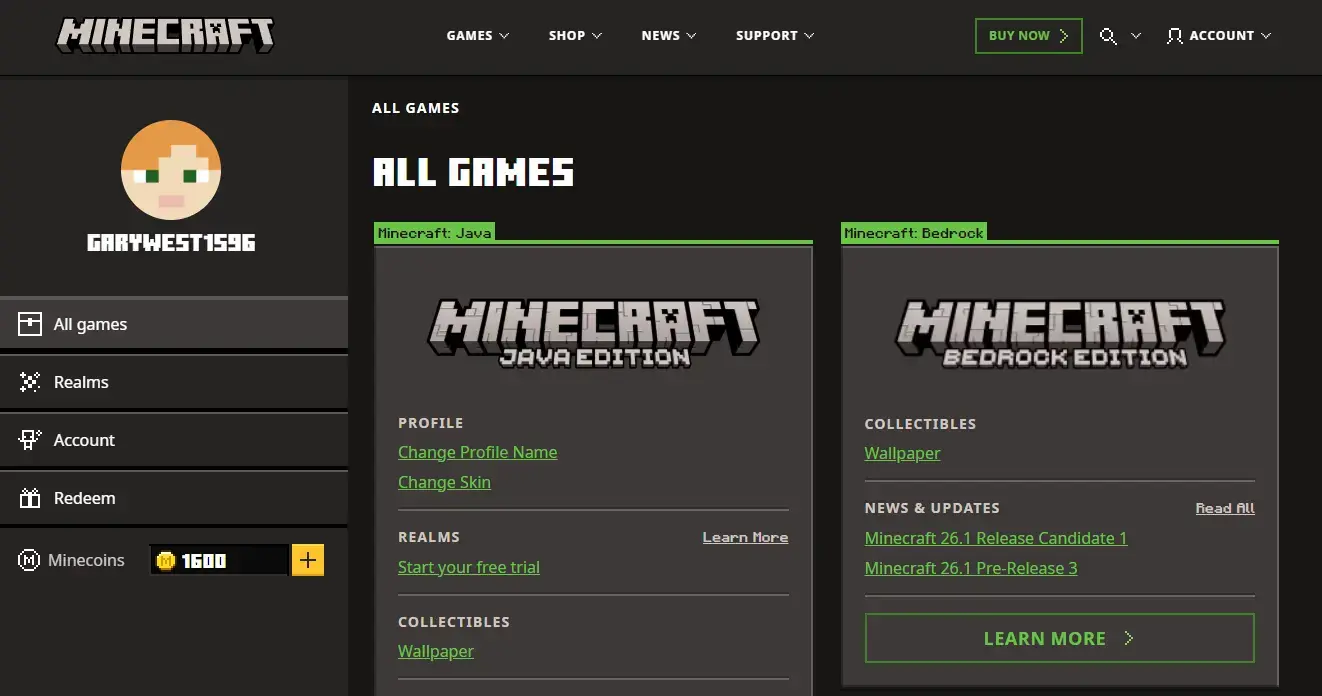The image size is (1322, 696).
Task: Click the Minecoins label in sidebar
Action: (x=86, y=560)
